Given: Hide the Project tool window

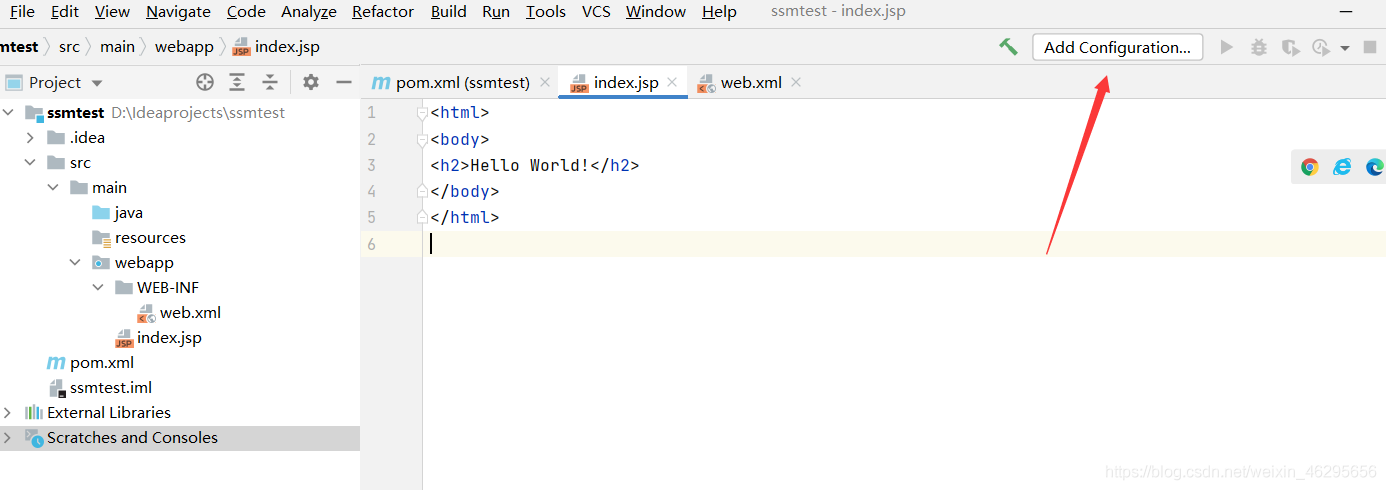Looking at the screenshot, I should [x=344, y=82].
